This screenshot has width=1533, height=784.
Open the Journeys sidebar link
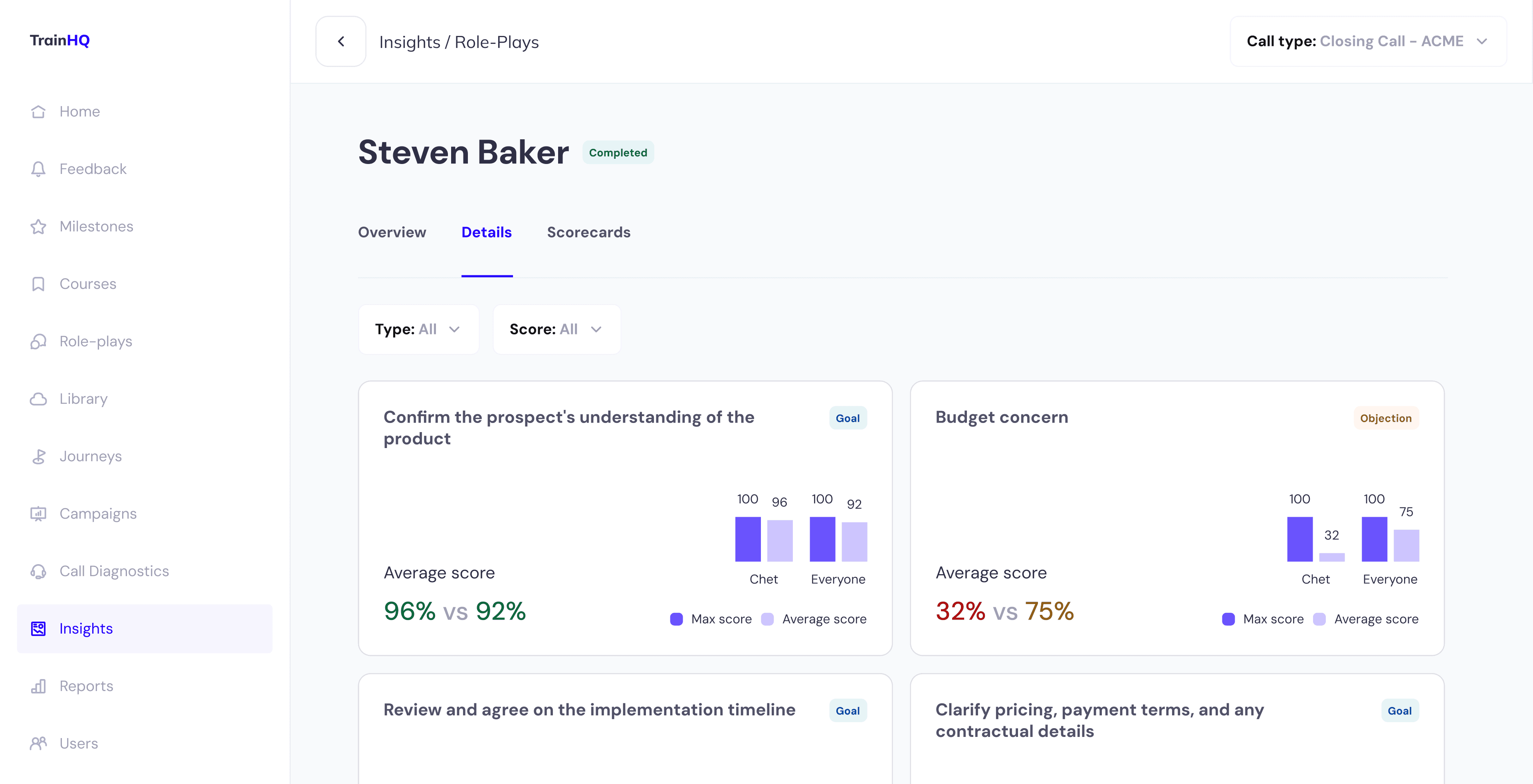pyautogui.click(x=91, y=456)
